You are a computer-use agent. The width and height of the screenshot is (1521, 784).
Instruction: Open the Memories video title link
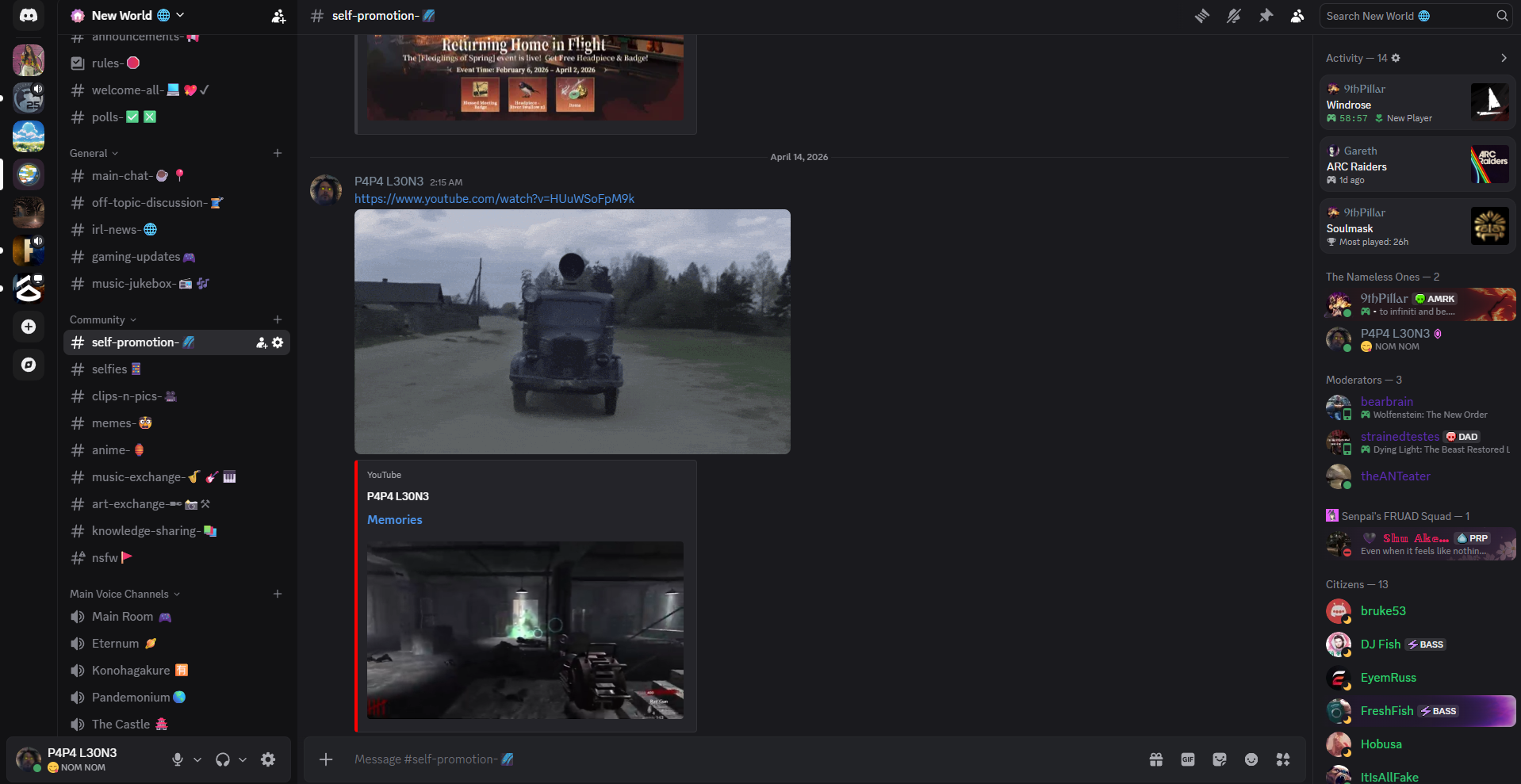395,520
